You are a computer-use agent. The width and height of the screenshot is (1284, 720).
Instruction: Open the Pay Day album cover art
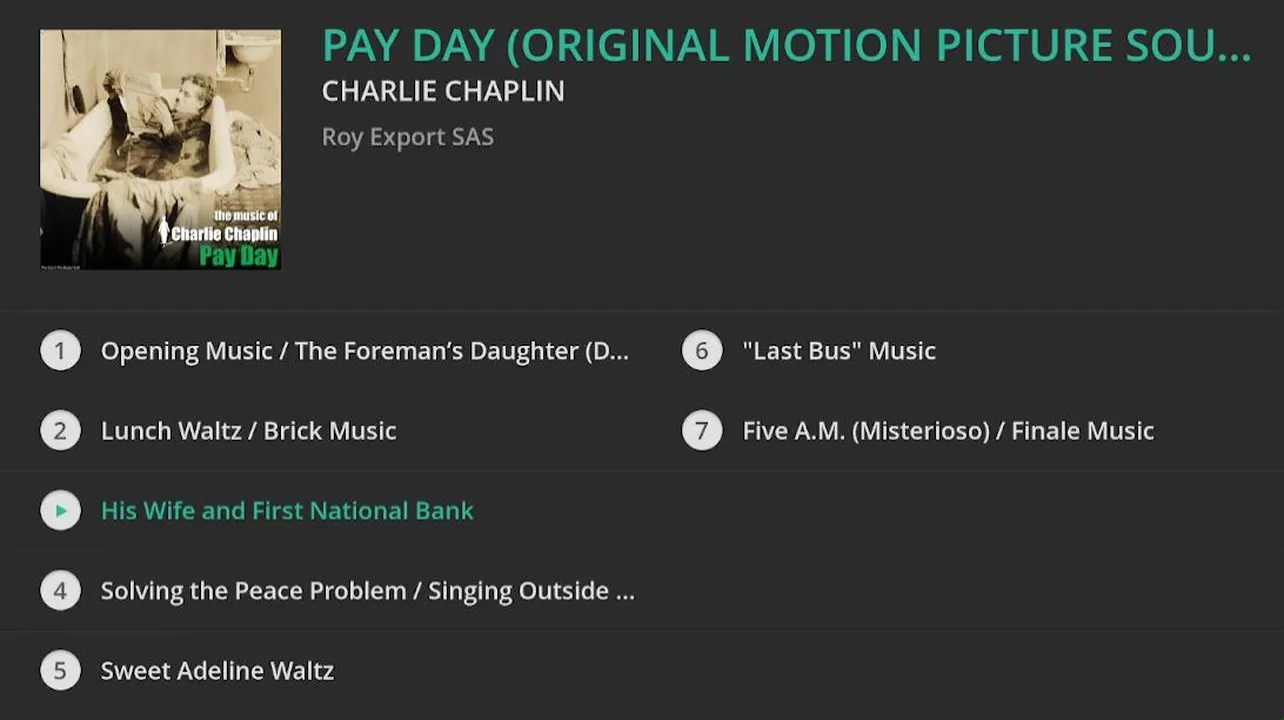click(160, 150)
